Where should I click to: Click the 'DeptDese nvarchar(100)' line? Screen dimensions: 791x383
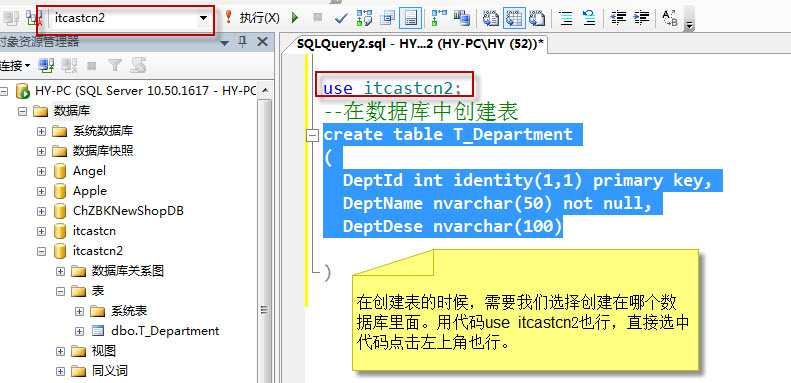[453, 227]
